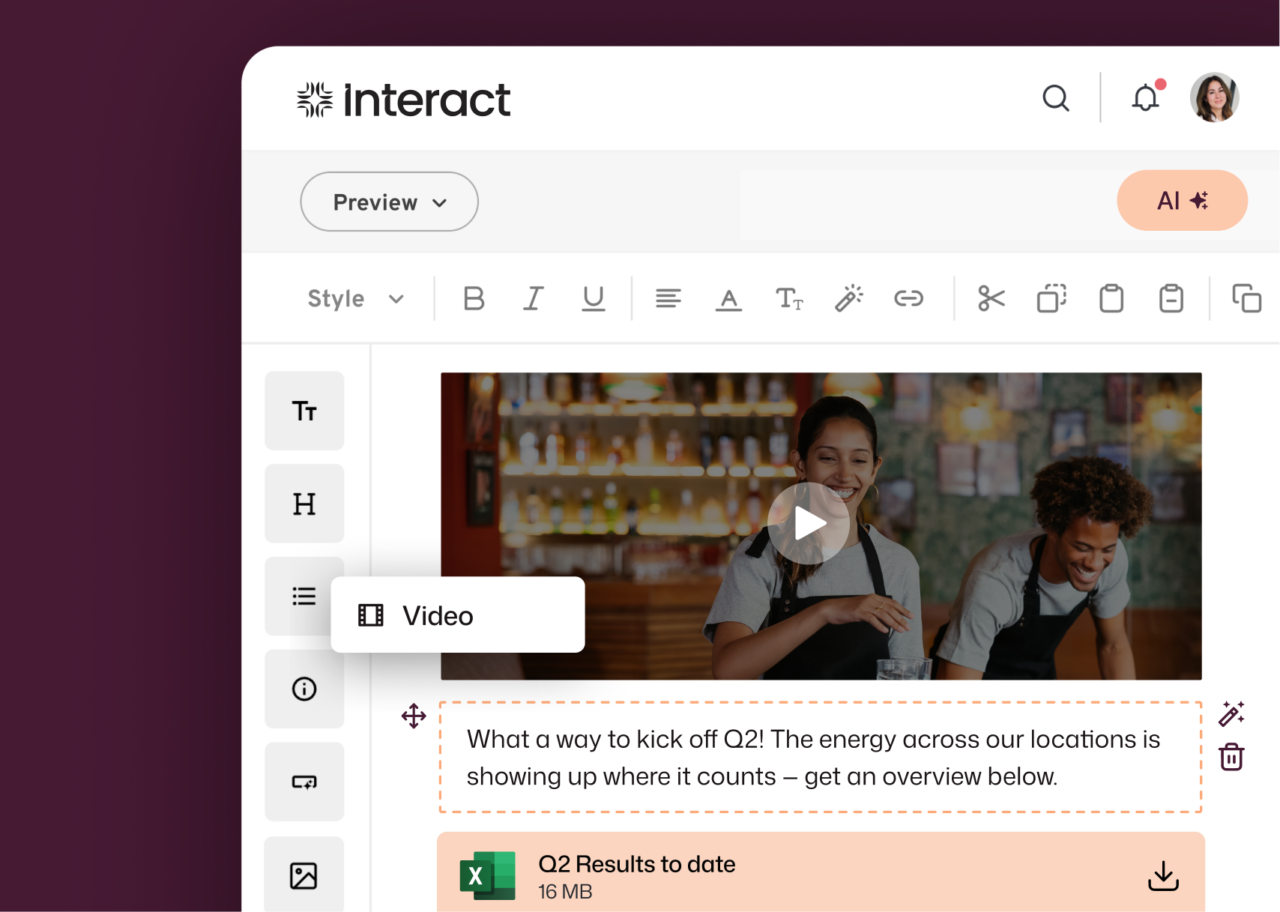Image resolution: width=1280 pixels, height=912 pixels.
Task: Click into the Q2 kick-off text block
Action: coord(820,757)
